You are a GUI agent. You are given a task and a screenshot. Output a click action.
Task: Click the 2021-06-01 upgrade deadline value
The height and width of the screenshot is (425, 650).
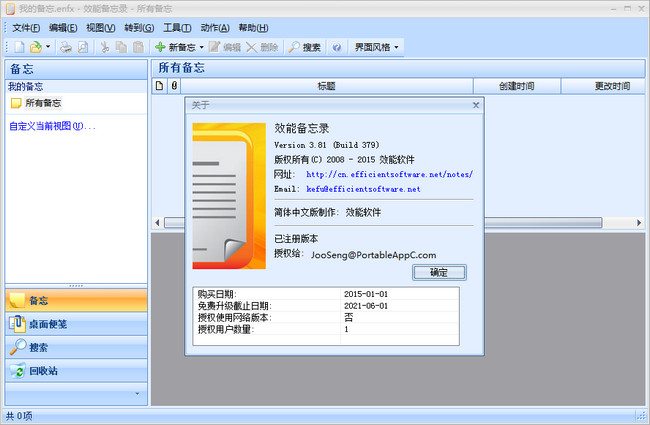click(x=366, y=306)
